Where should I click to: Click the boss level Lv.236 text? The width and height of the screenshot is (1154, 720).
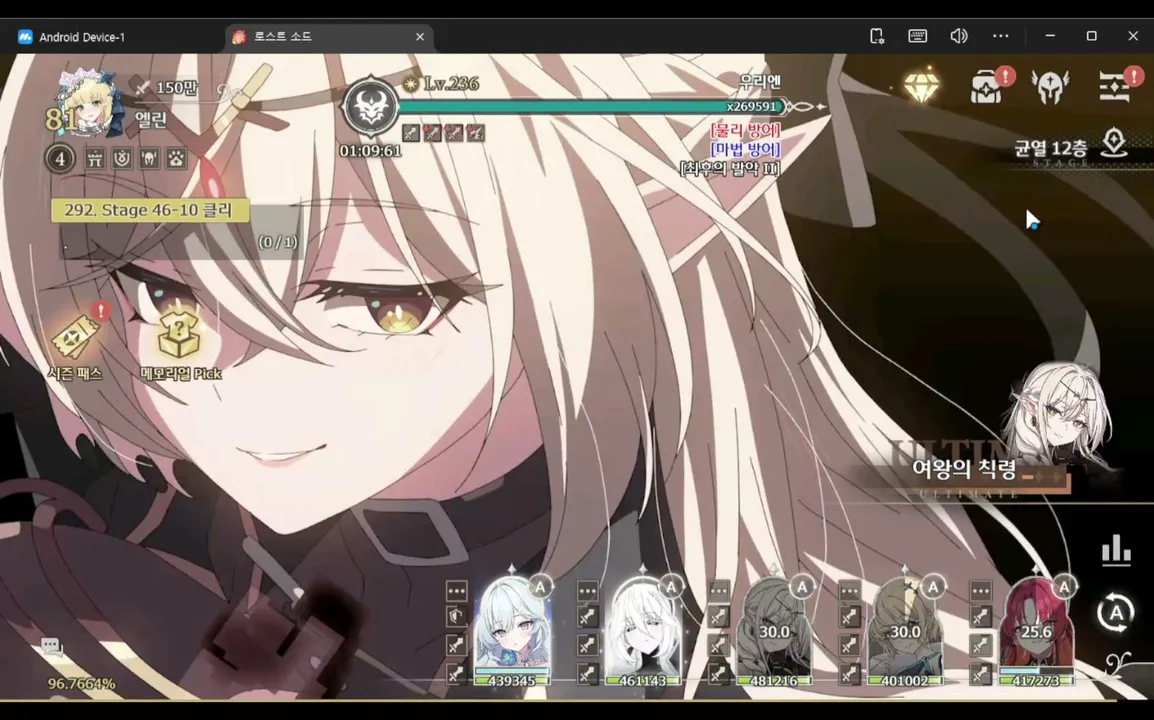tap(451, 84)
